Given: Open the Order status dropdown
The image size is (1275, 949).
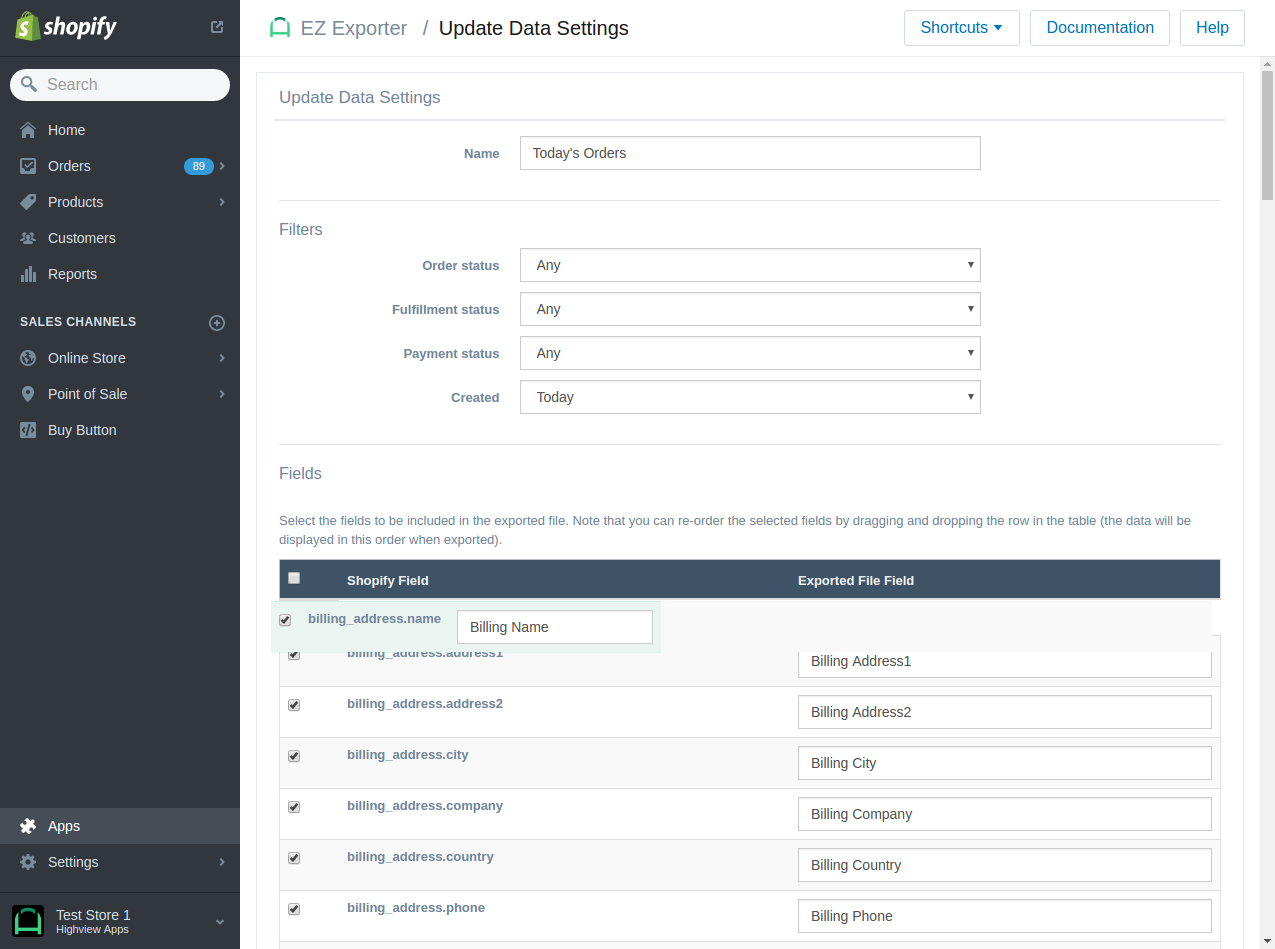Looking at the screenshot, I should [750, 265].
